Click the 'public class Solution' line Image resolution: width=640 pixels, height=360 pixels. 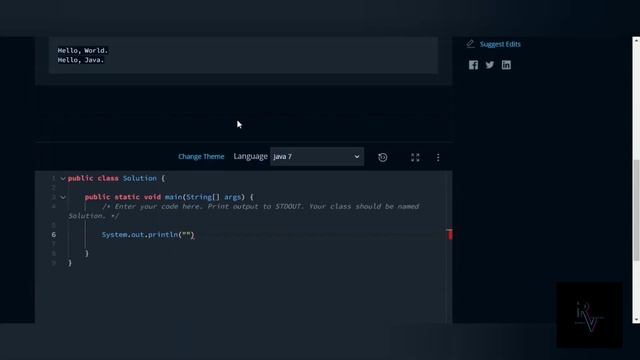pyautogui.click(x=116, y=178)
